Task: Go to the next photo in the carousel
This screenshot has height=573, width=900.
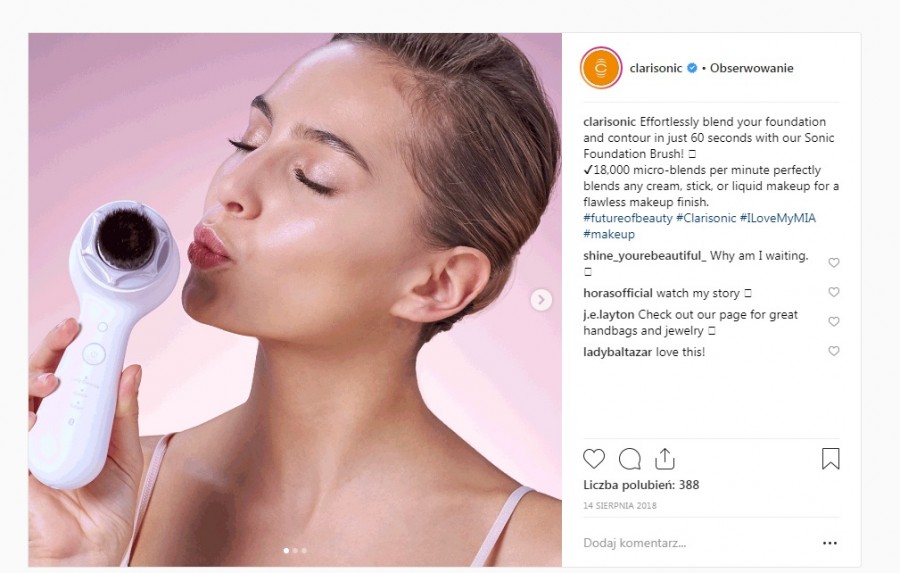Action: [541, 300]
